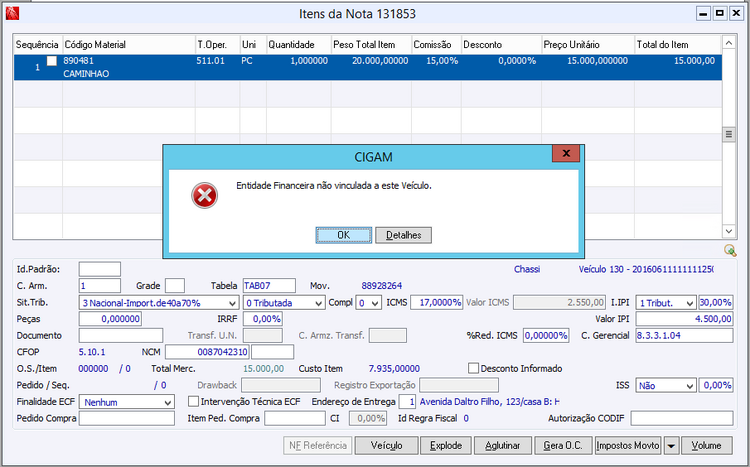Click the CIGAM app icon in title bar
Image resolution: width=750 pixels, height=467 pixels.
(x=12, y=13)
